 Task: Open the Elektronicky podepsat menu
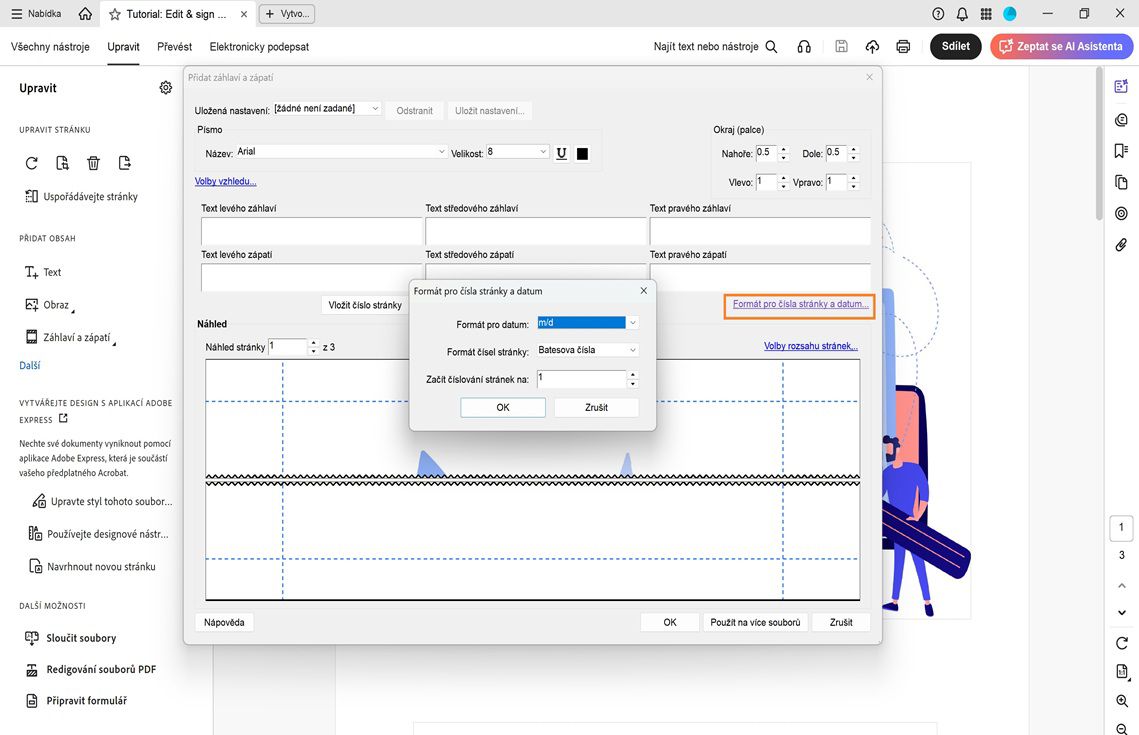(259, 46)
